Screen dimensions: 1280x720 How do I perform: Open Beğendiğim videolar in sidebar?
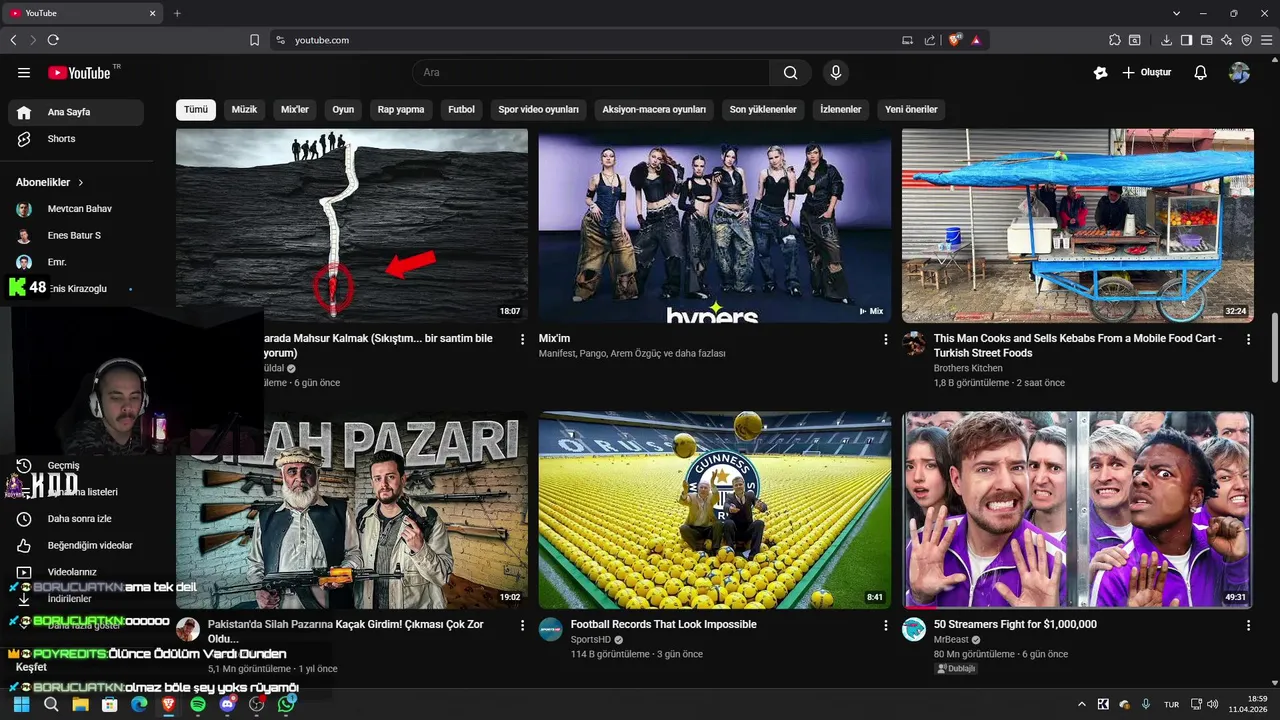76,546
